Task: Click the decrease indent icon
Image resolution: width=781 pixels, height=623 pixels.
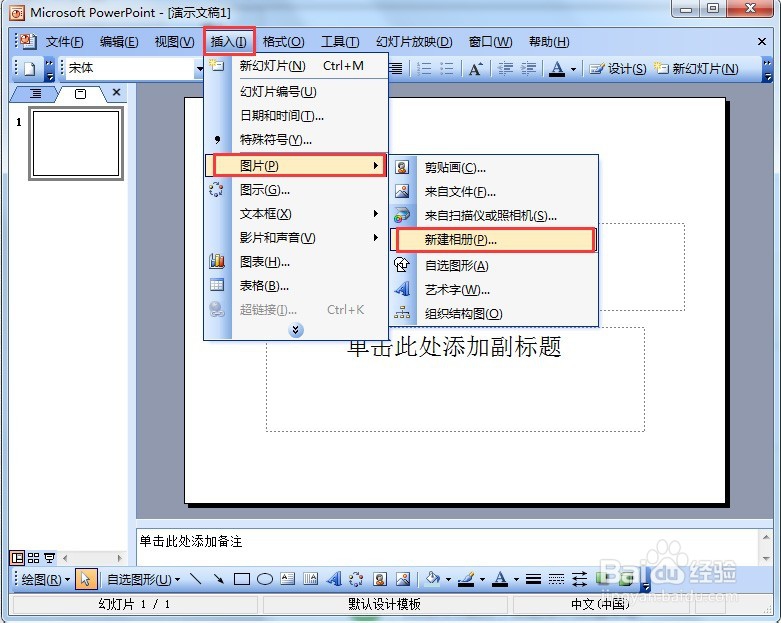Action: pos(506,68)
